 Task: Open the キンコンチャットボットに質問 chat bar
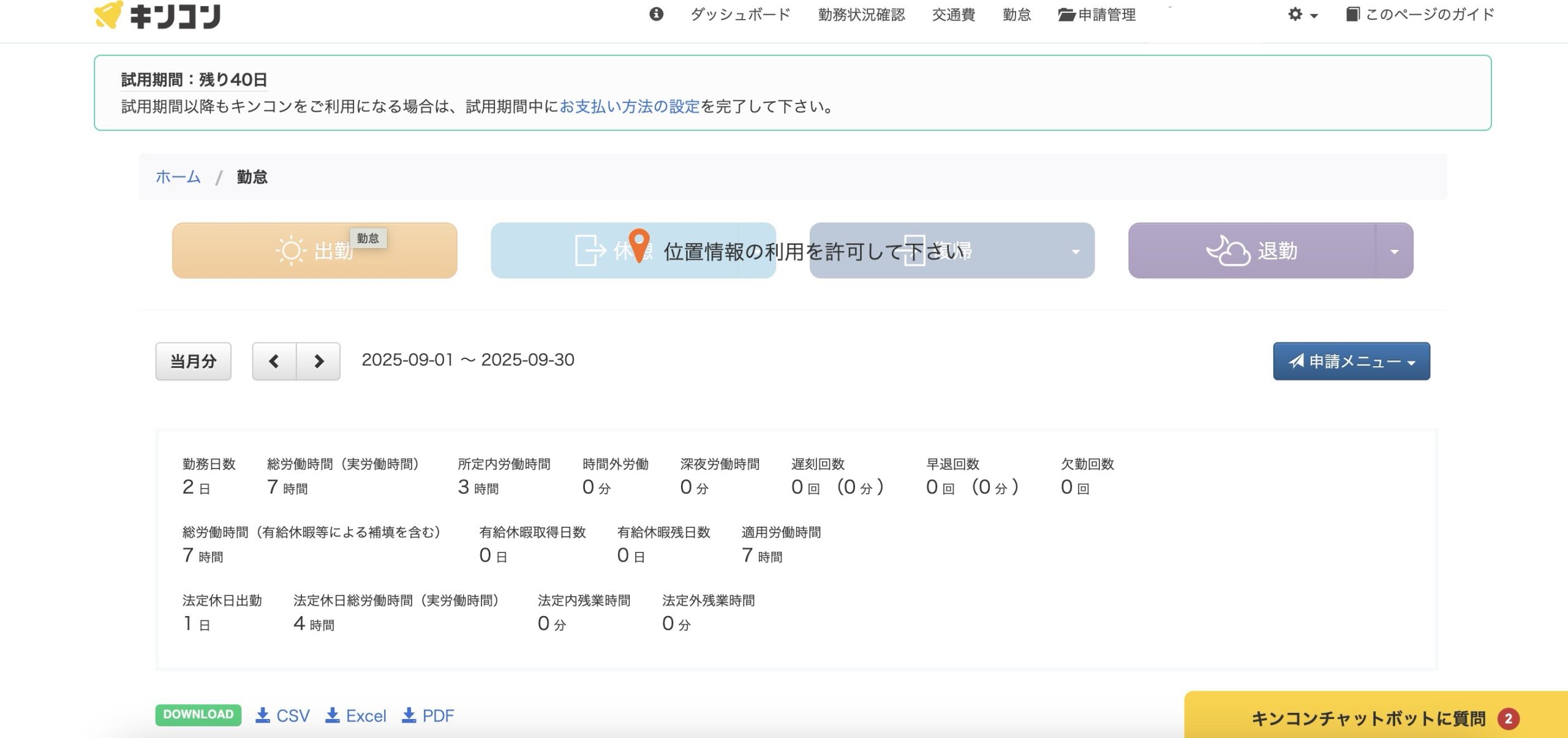(1368, 718)
